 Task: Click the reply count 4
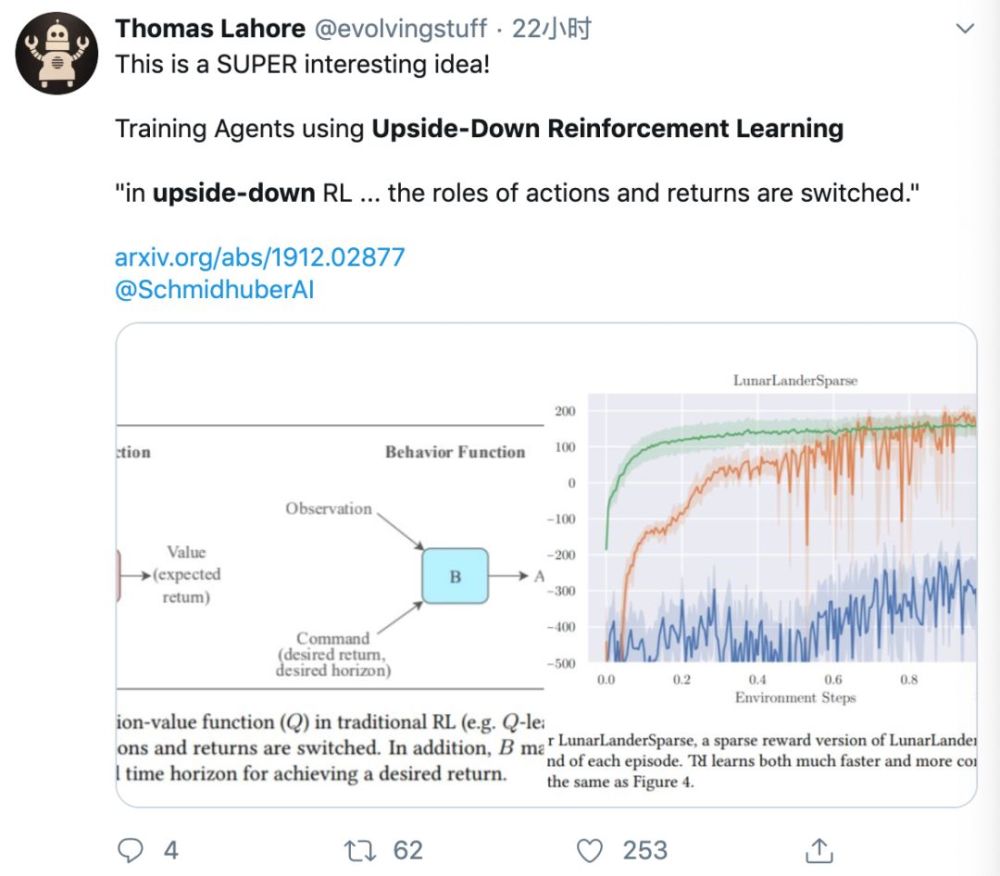point(171,850)
